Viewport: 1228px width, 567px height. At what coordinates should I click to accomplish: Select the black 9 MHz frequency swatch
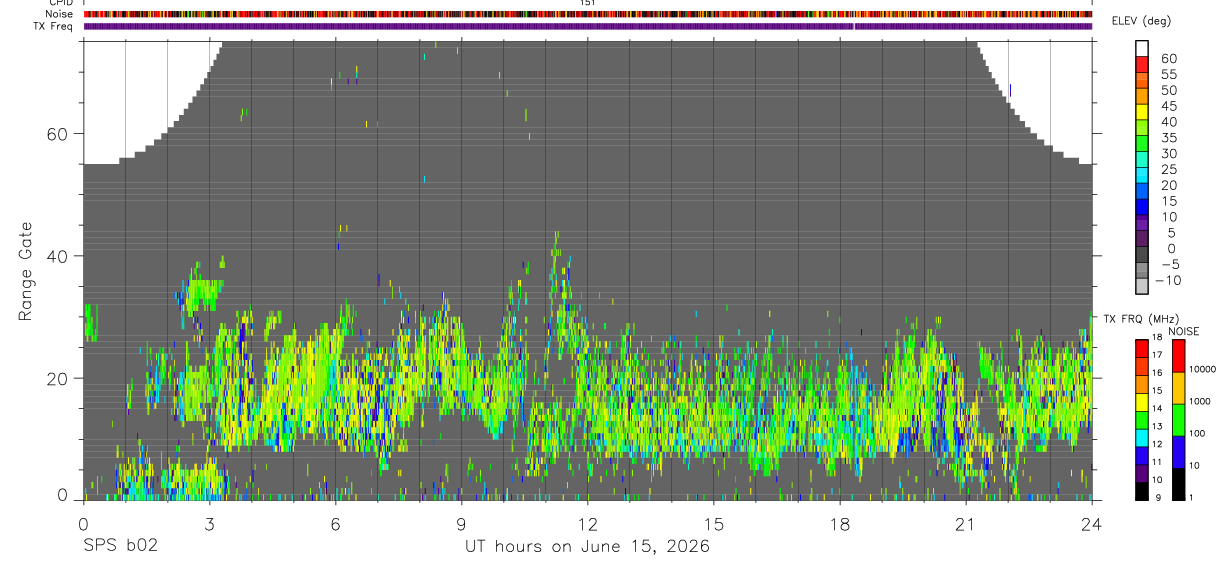[x=1141, y=491]
